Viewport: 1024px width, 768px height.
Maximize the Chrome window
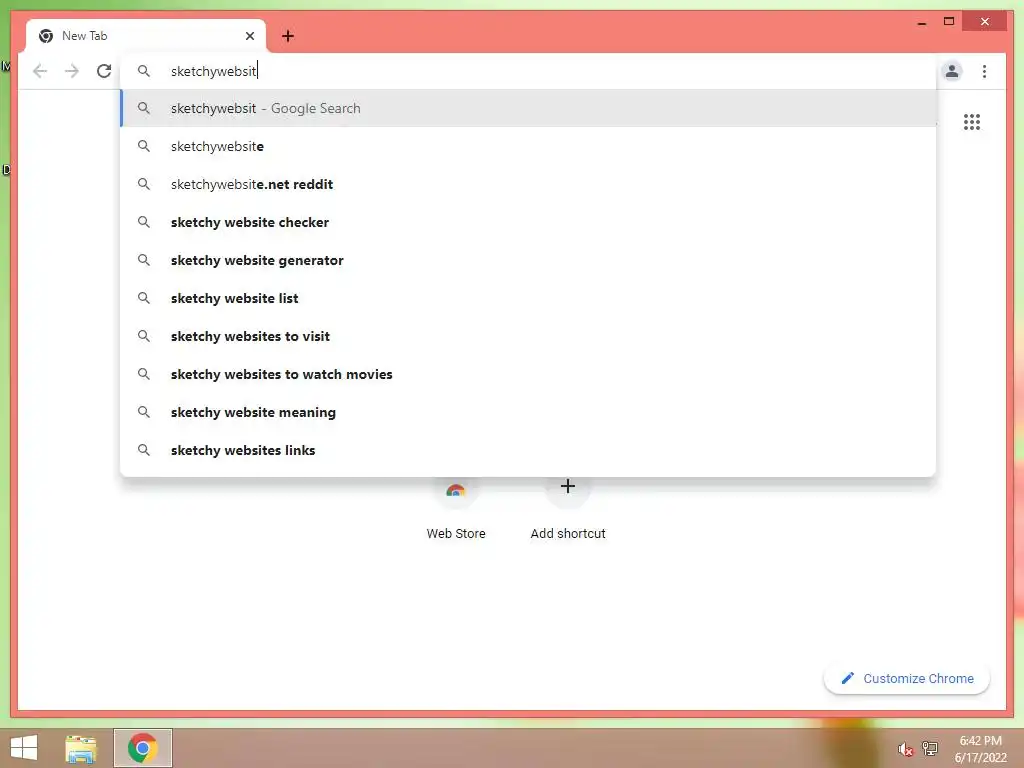(949, 22)
